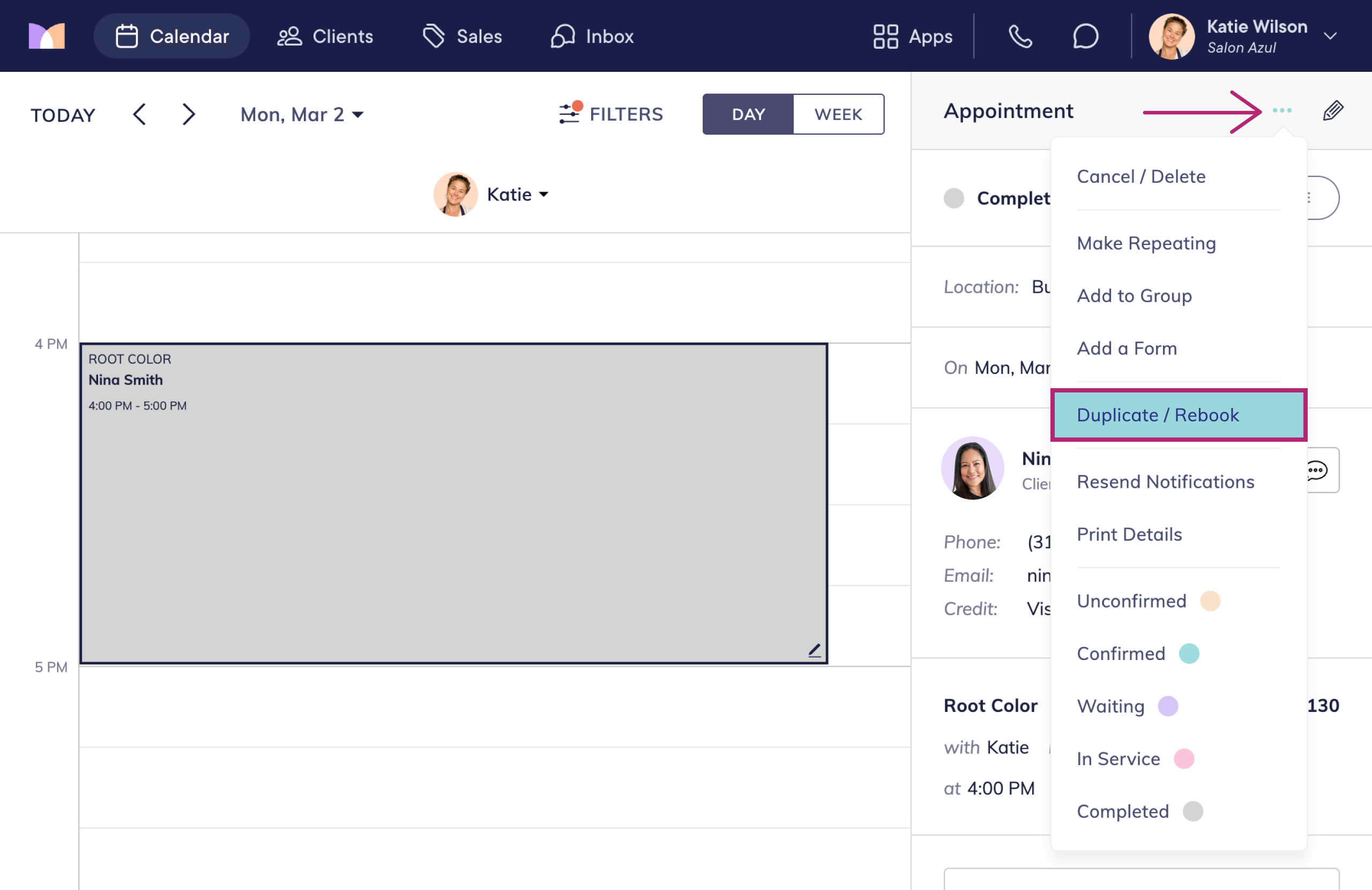Open the Clients navigation link

325,36
